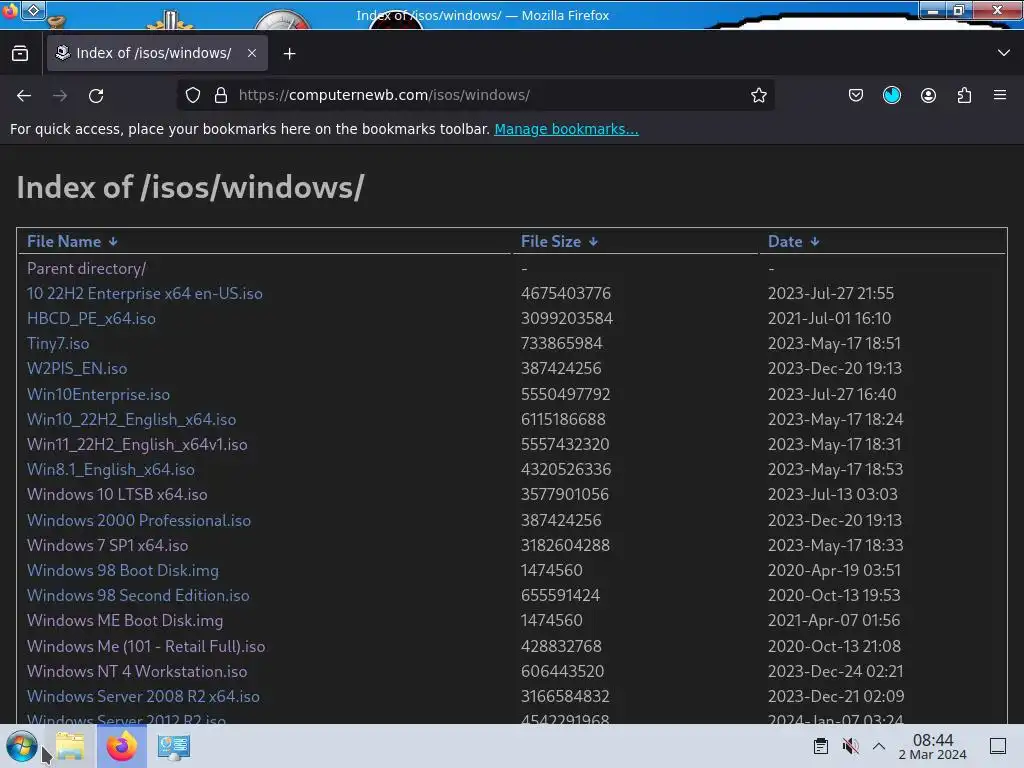The image size is (1024, 768).
Task: Click date 2020-Apr-19 03:51
Action: [x=834, y=570]
